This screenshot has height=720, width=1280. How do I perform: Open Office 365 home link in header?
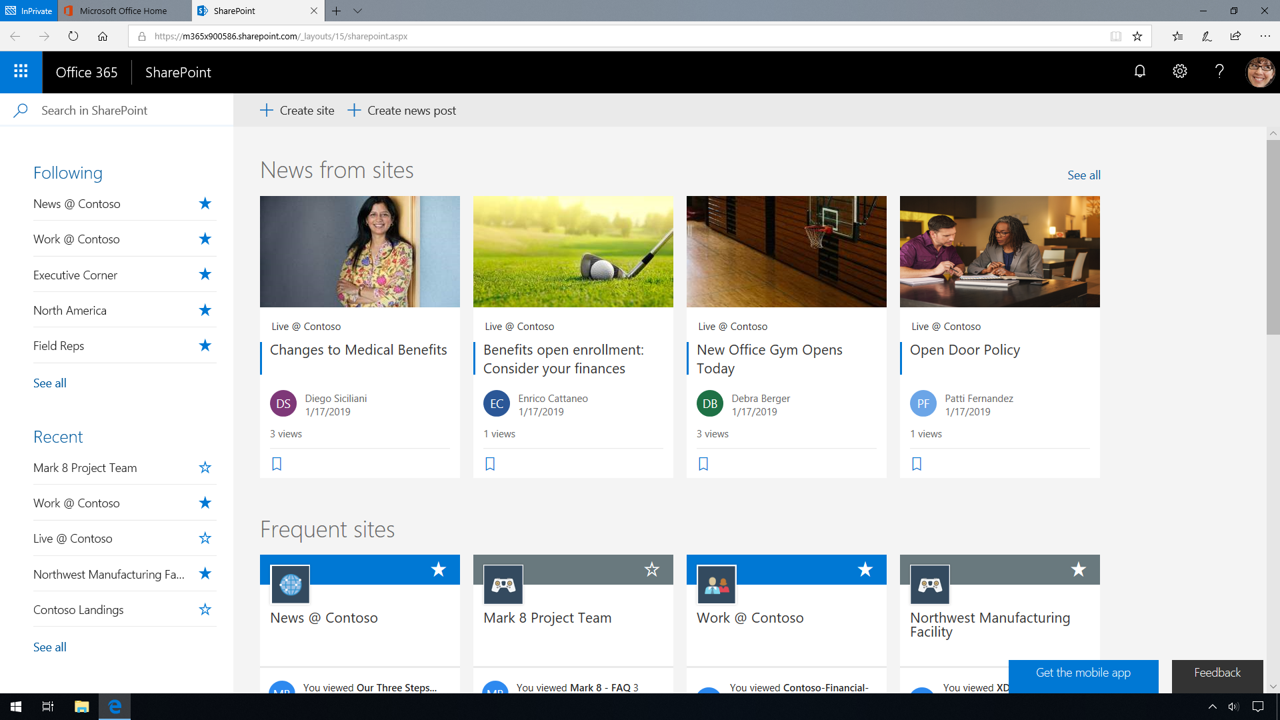pos(86,72)
